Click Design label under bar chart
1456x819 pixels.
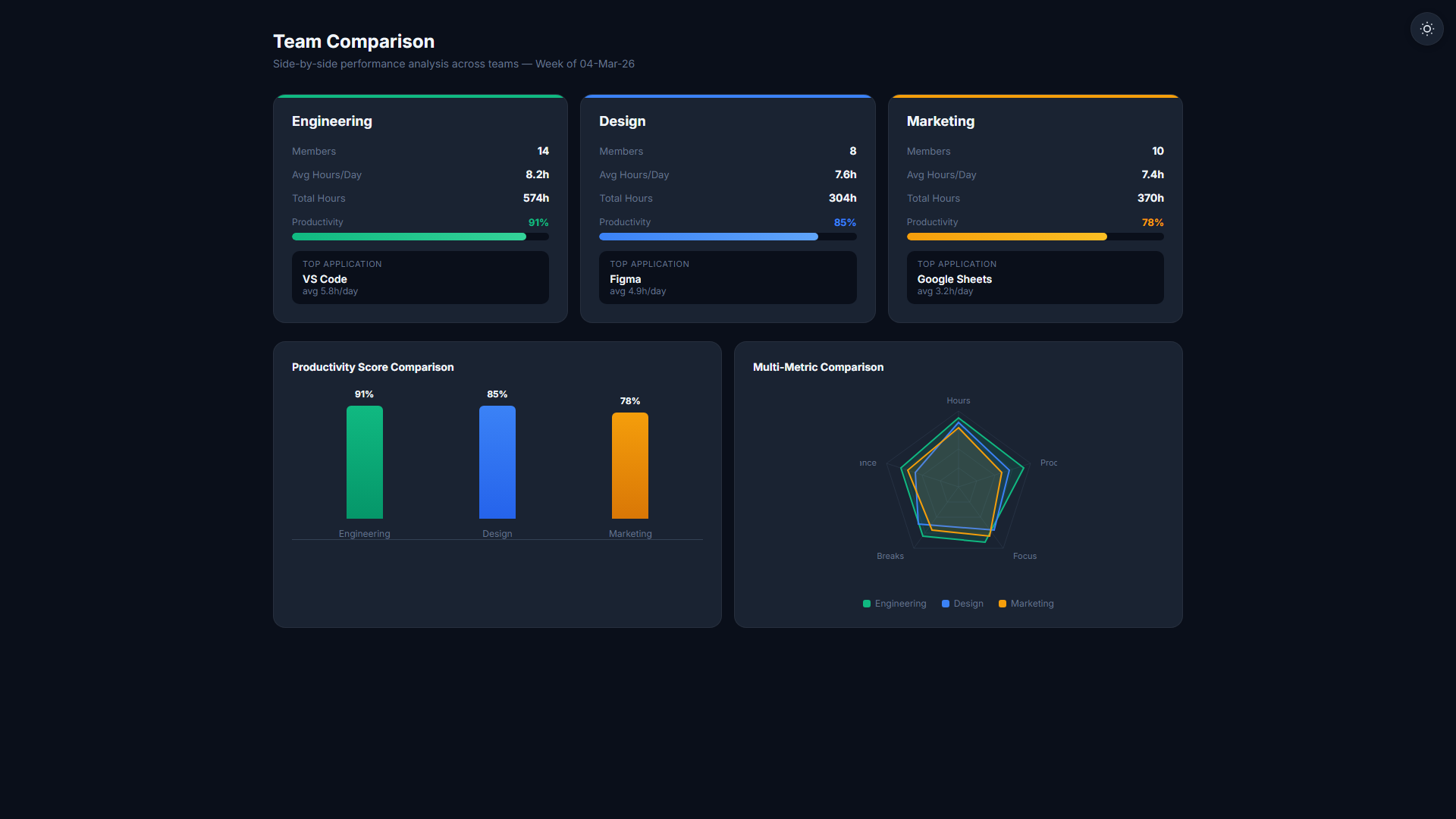tap(497, 534)
